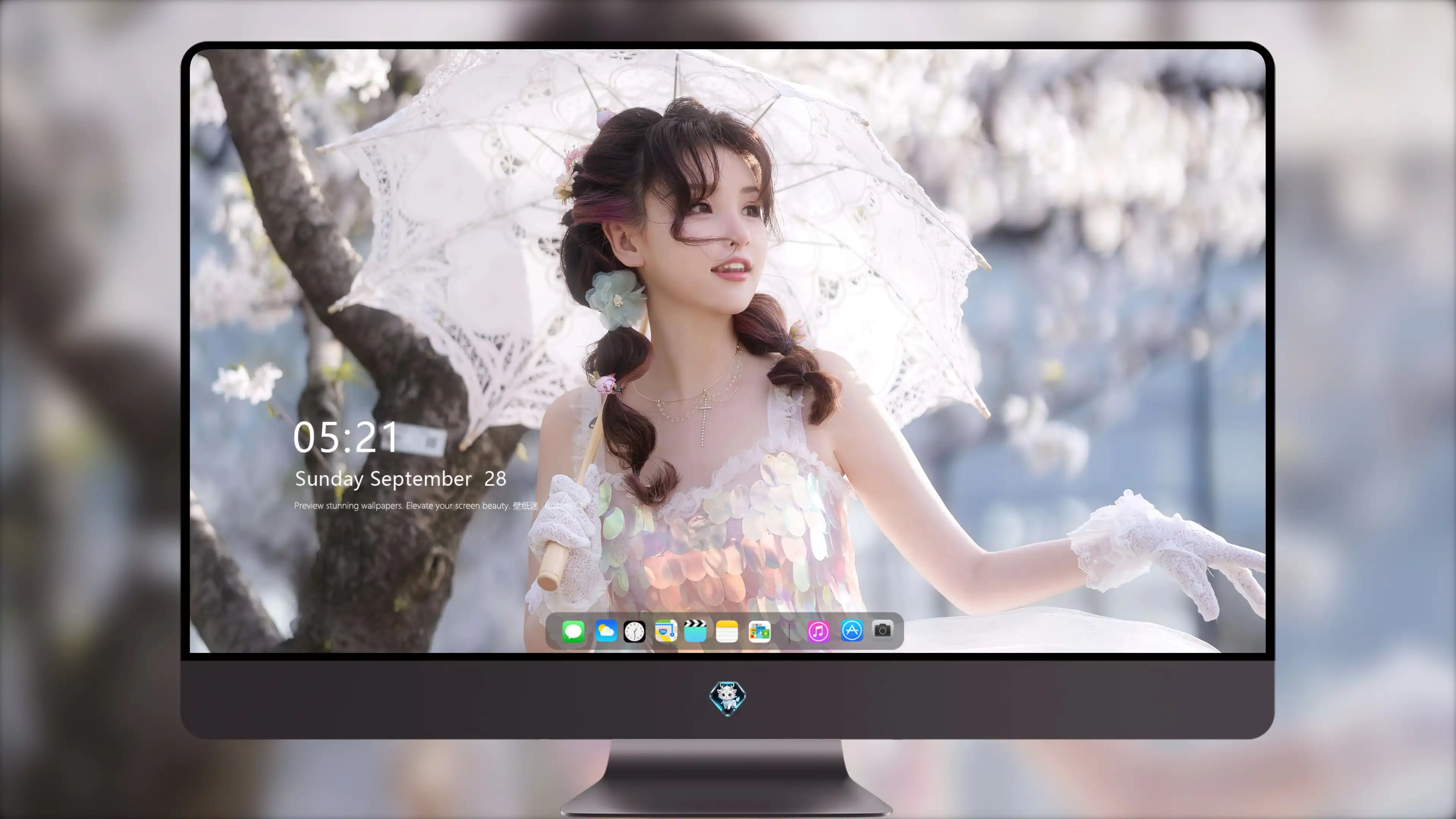Click the 05:21 clock widget
Screen dimensions: 1456x819
[345, 437]
